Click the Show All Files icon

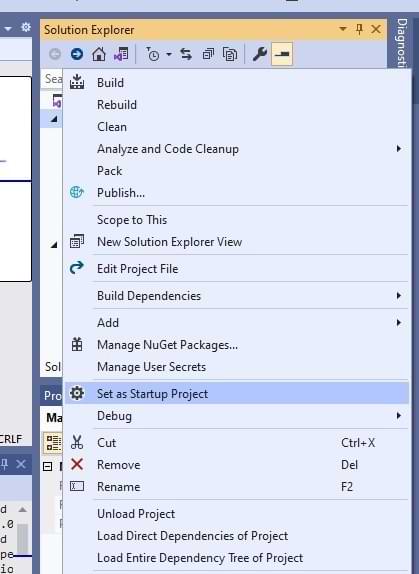click(230, 54)
